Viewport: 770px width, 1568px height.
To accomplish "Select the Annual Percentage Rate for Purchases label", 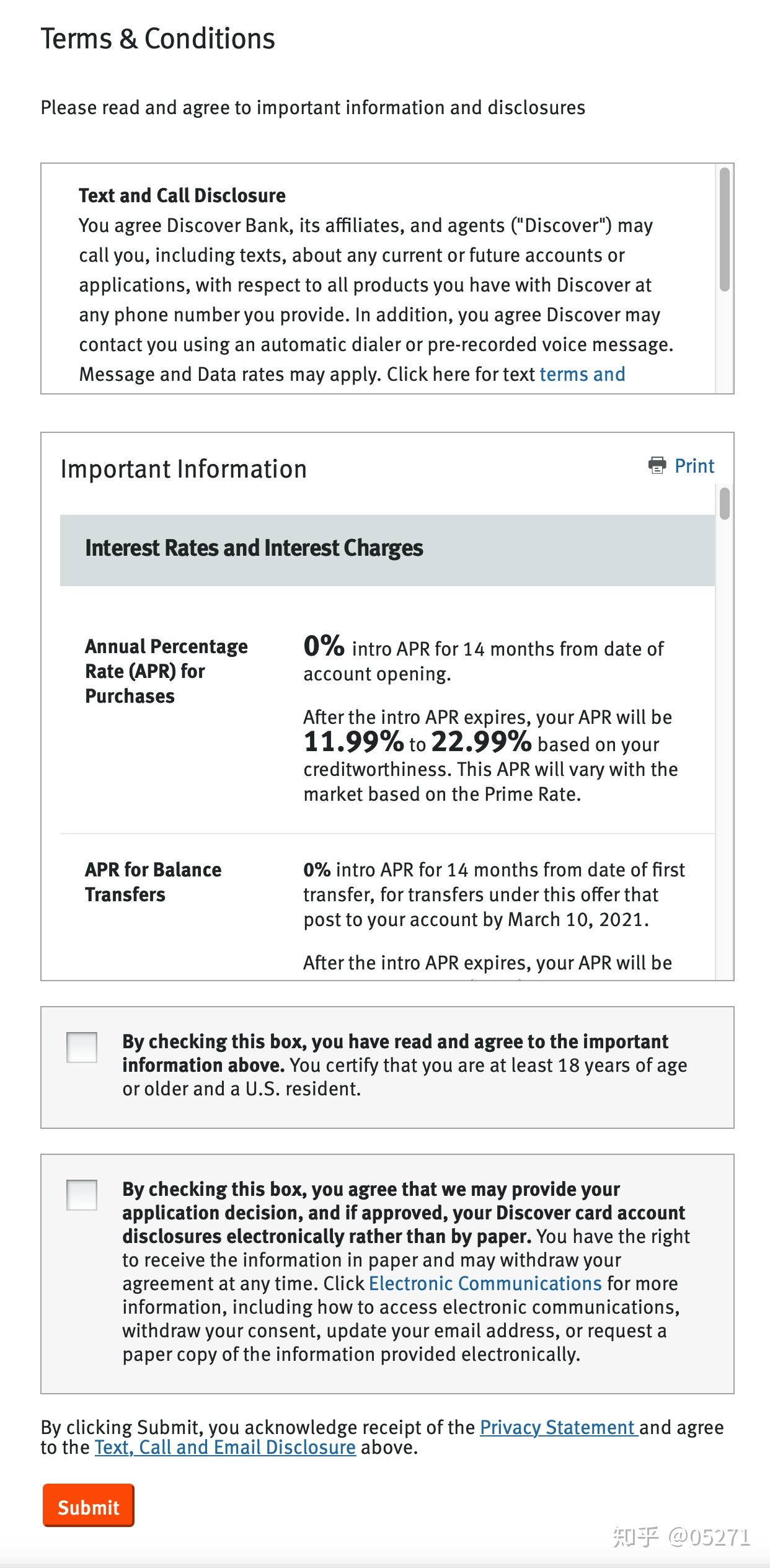I will [x=166, y=671].
